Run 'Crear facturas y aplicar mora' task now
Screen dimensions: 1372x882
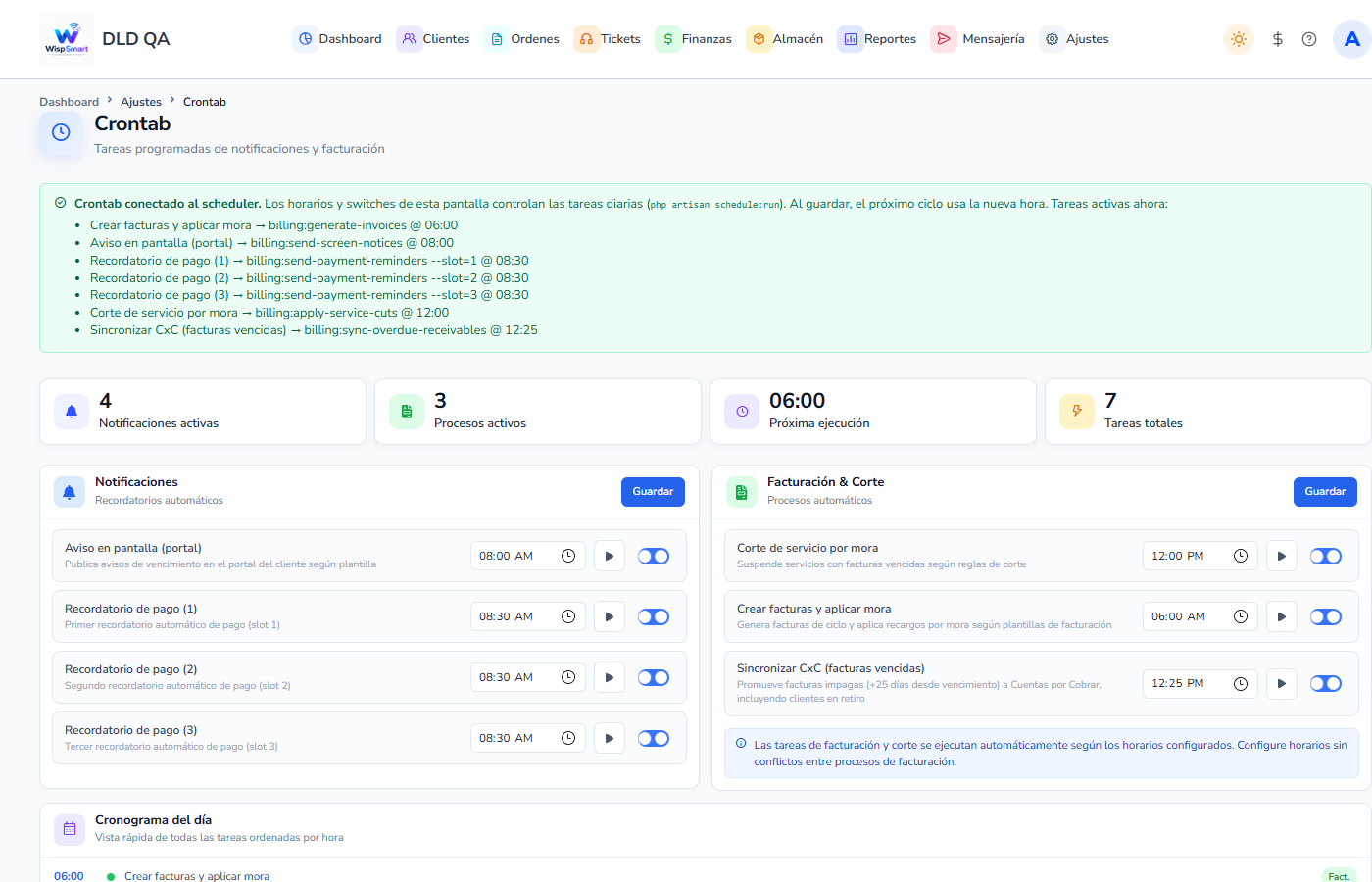click(x=1282, y=616)
